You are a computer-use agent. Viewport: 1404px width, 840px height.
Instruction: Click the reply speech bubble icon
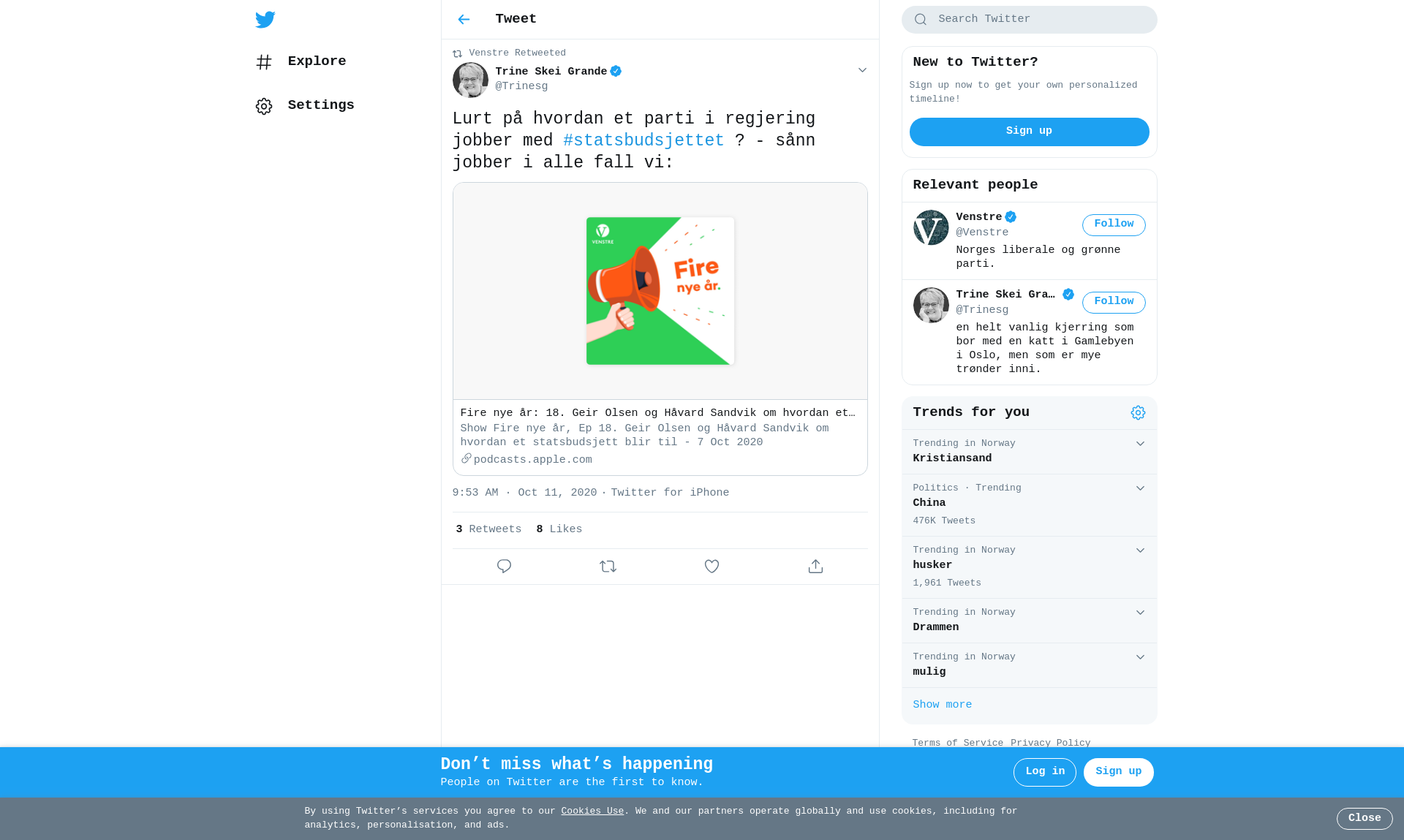(x=504, y=567)
